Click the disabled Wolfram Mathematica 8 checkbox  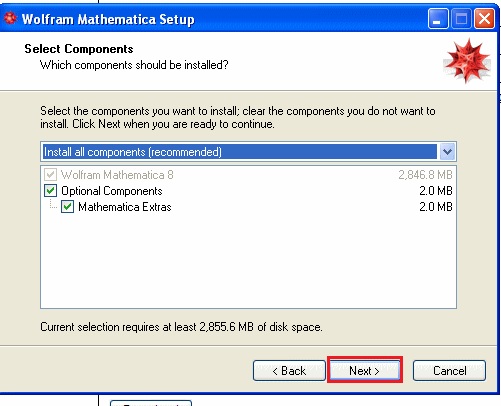[51, 174]
